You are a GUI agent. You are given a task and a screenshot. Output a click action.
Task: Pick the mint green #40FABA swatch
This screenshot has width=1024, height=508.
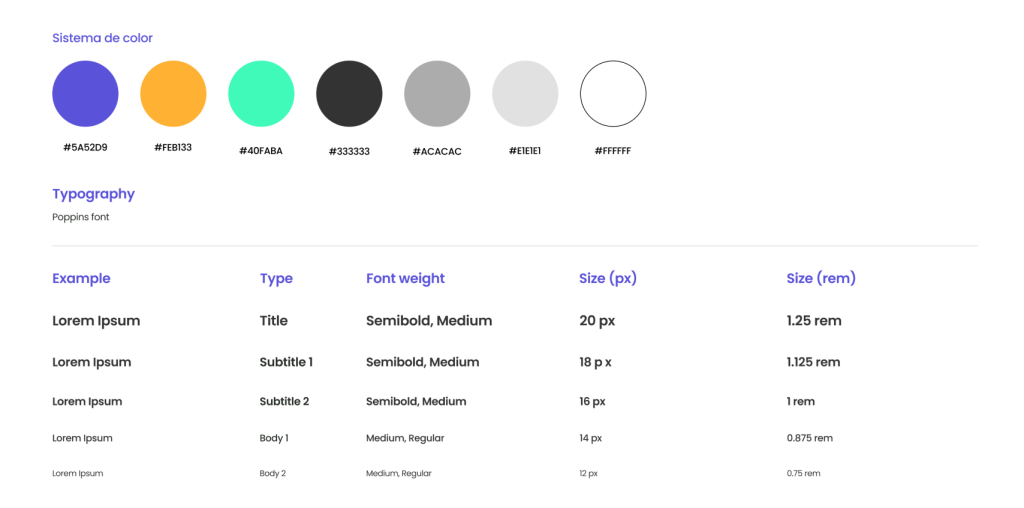pos(261,93)
